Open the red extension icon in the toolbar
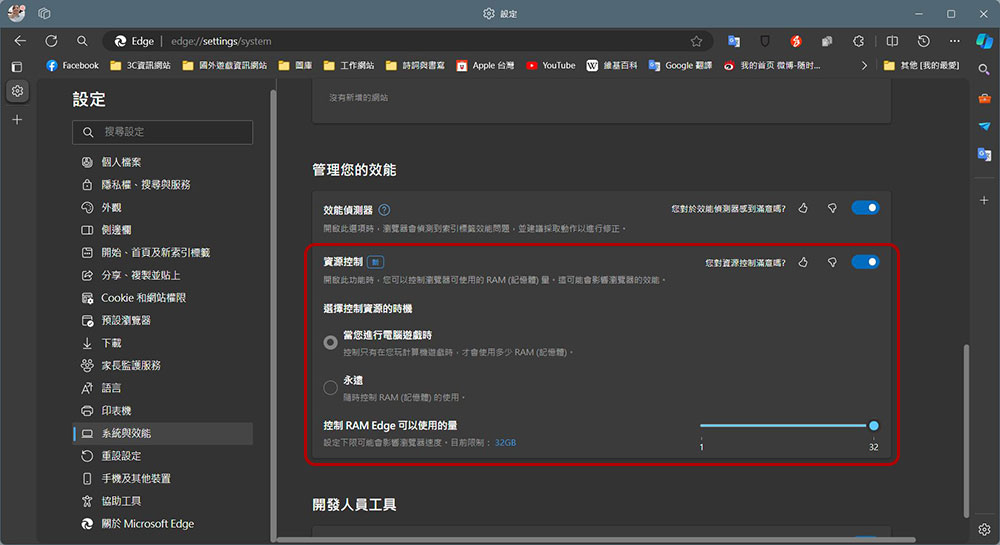1000x545 pixels. 796,41
